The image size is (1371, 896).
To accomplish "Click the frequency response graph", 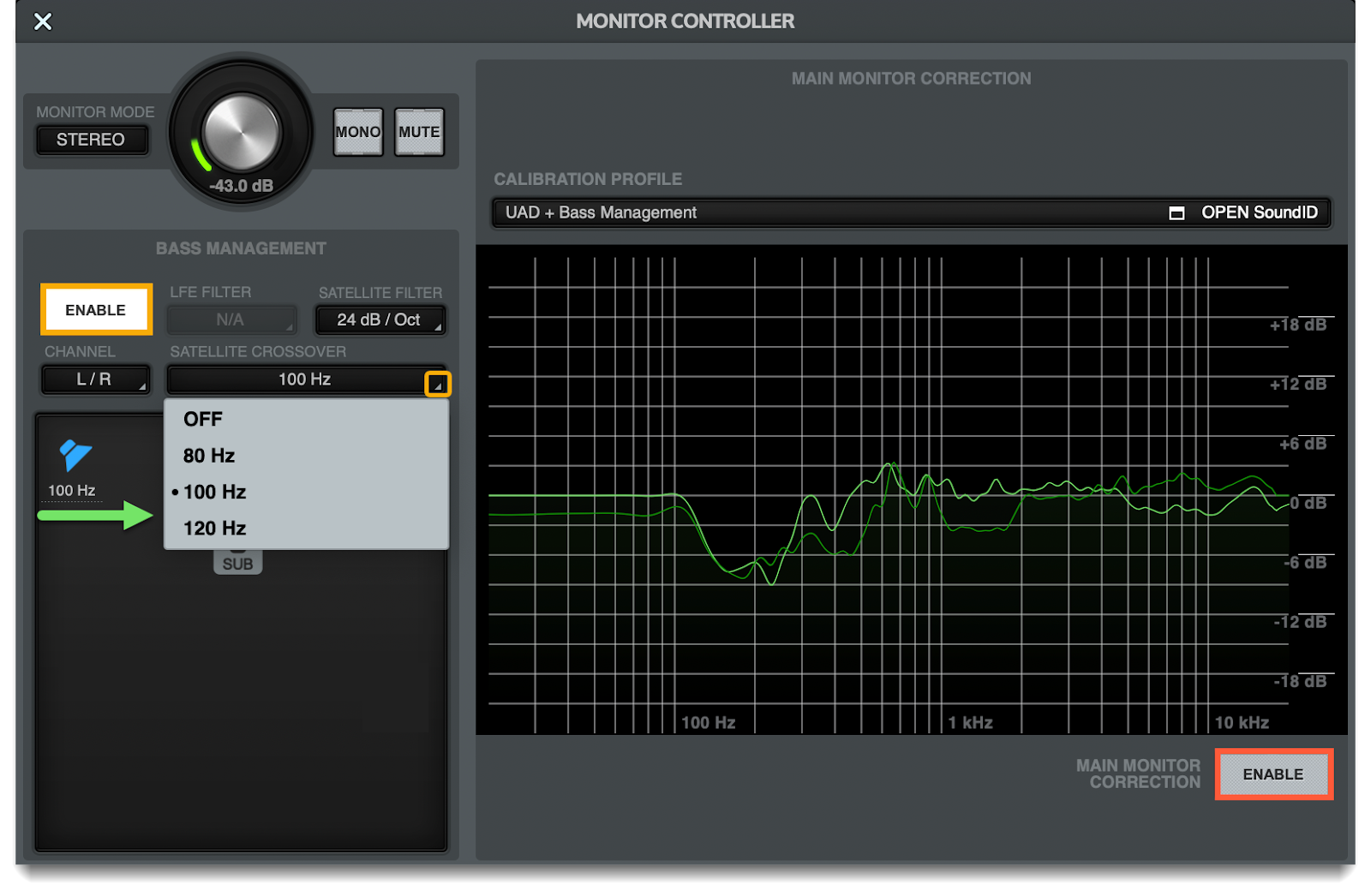I will (911, 490).
